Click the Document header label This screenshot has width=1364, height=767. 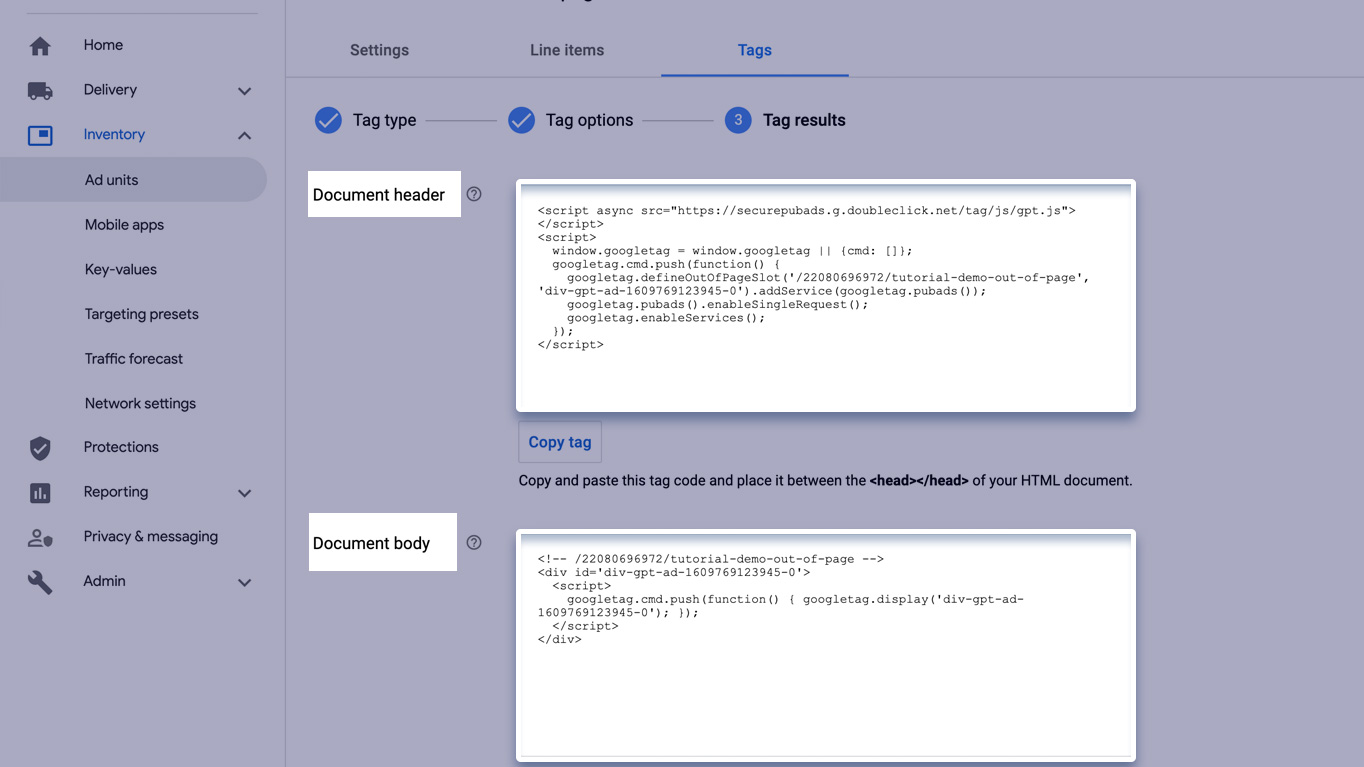pyautogui.click(x=379, y=195)
